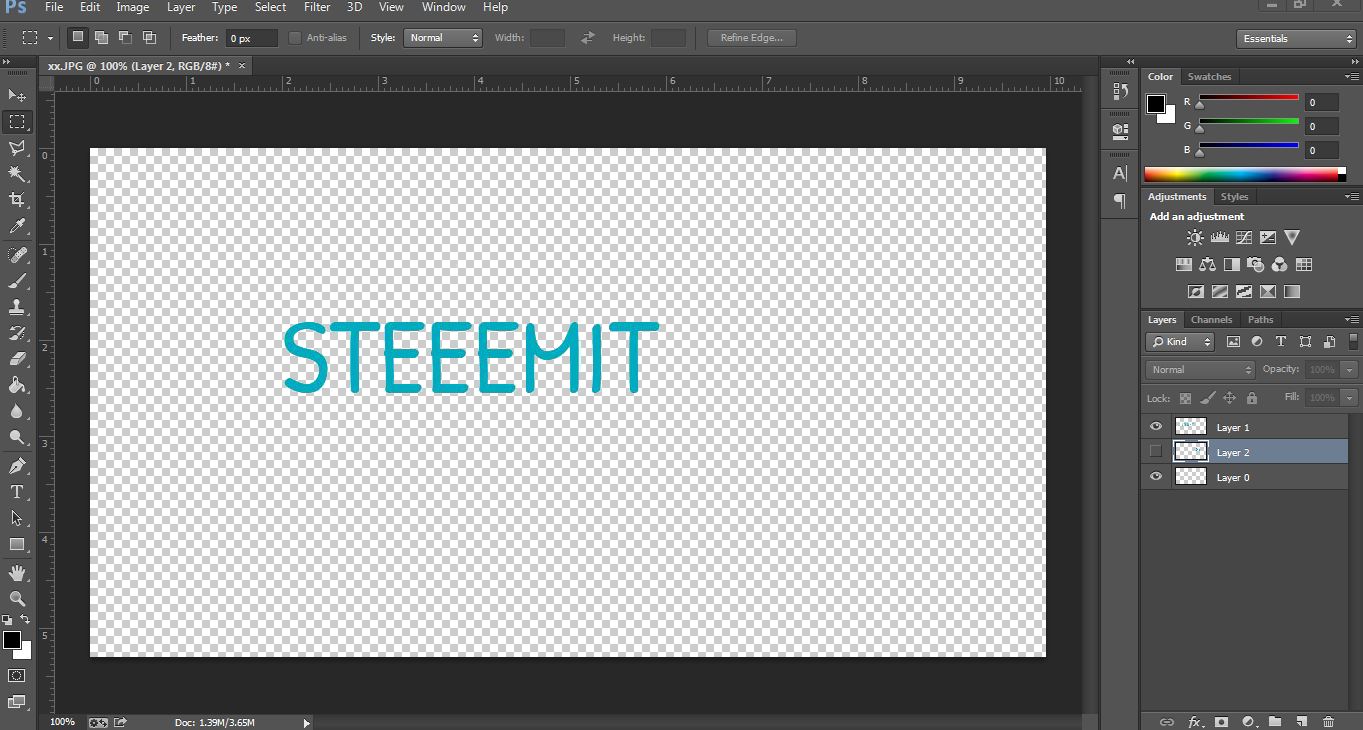Image resolution: width=1363 pixels, height=730 pixels.
Task: Select the Horizontal Type tool
Action: click(x=17, y=492)
